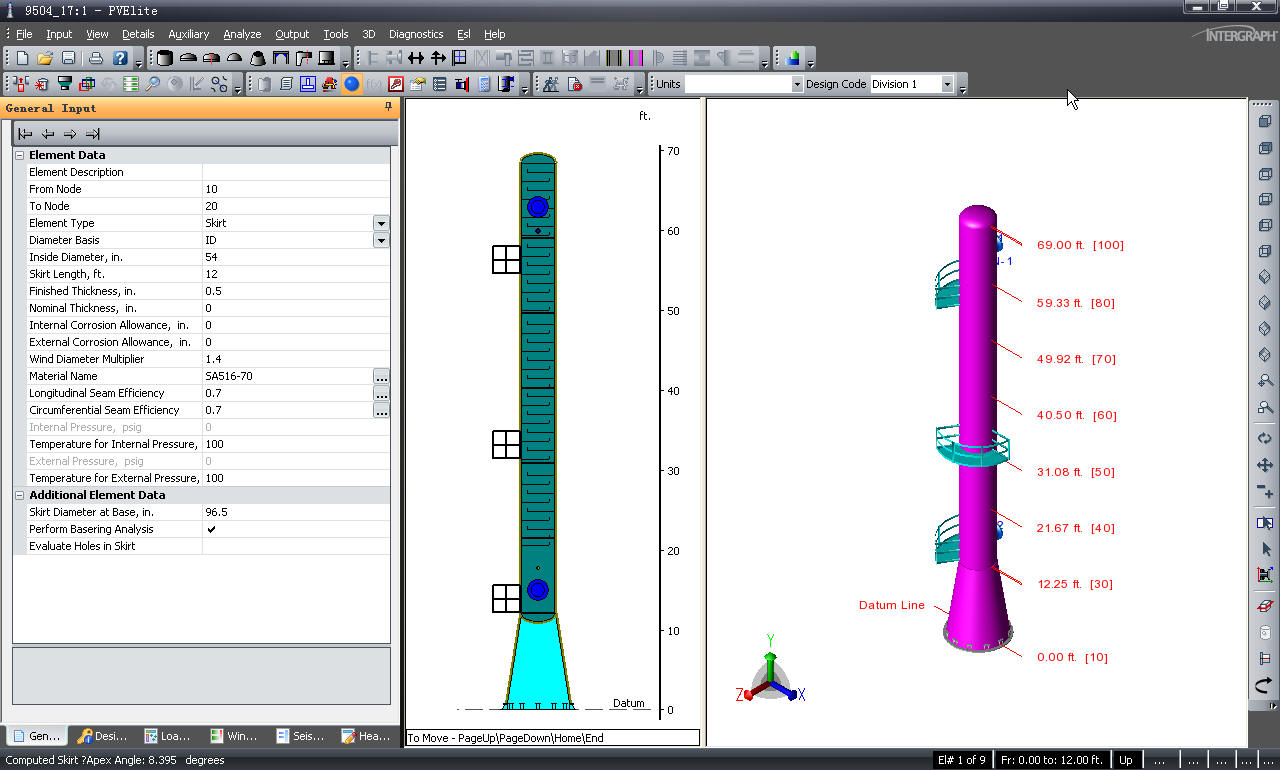This screenshot has height=770, width=1280.
Task: Open the Analyze menu
Action: (242, 34)
